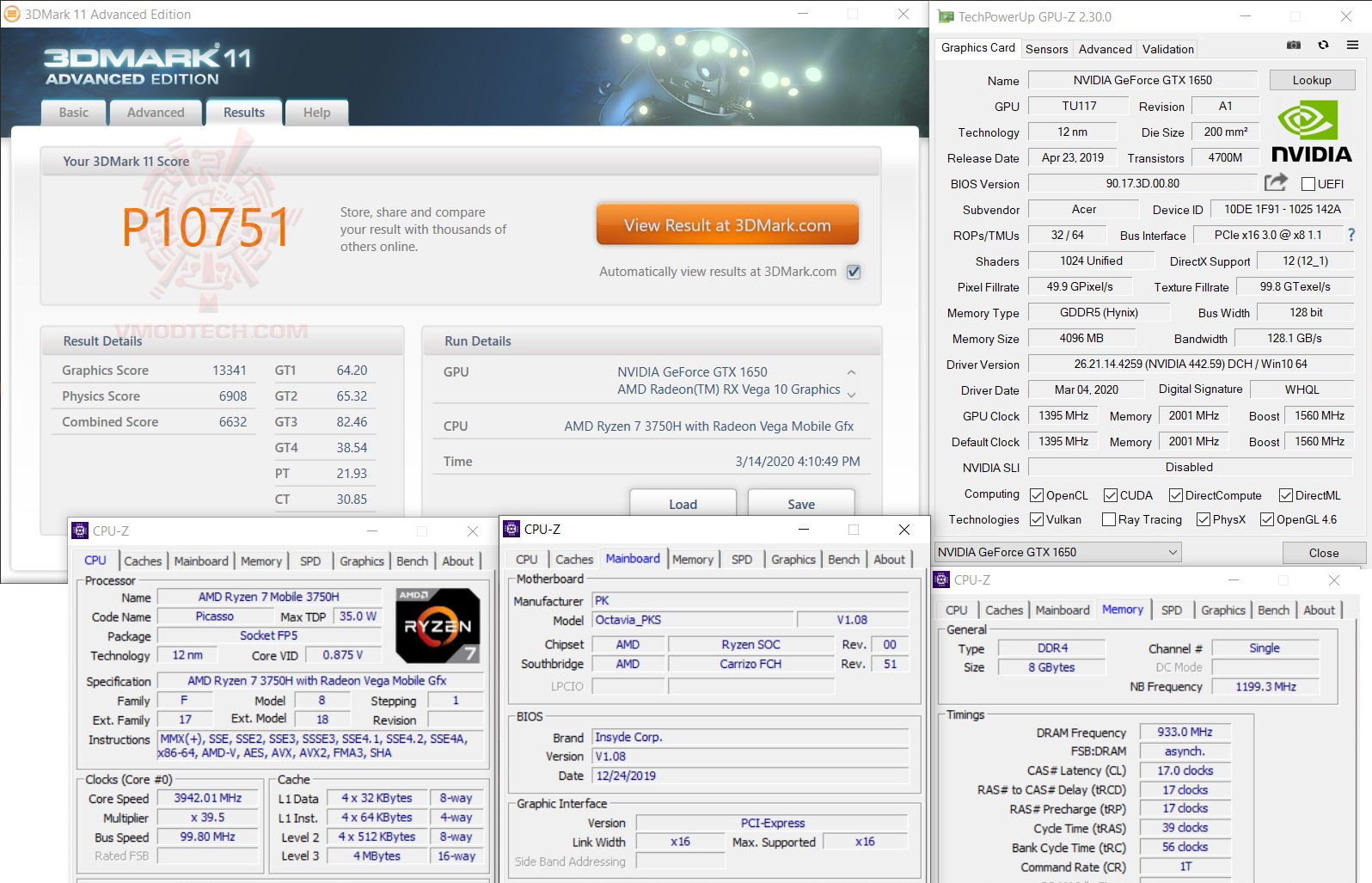This screenshot has height=883, width=1372.
Task: Open the GPU-Z Validation tab
Action: (x=1167, y=49)
